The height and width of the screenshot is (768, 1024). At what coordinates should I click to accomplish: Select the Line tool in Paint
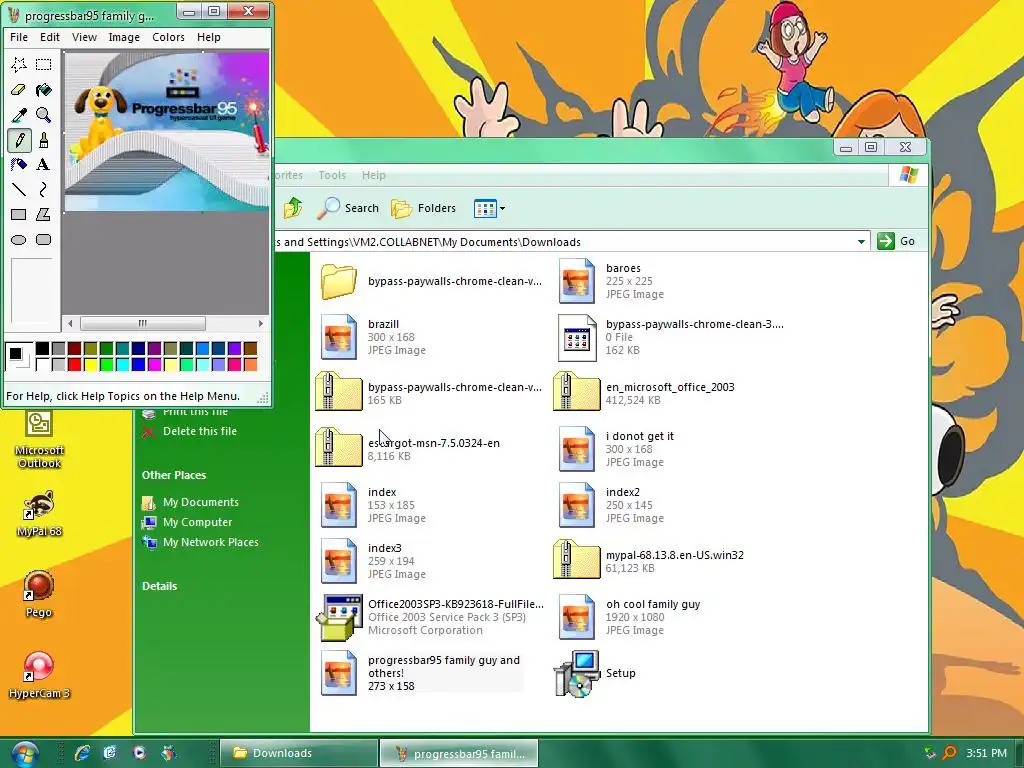coord(19,189)
